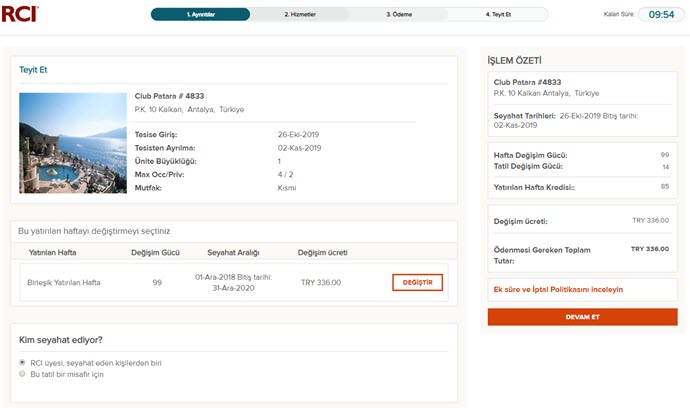Click Club Patara # 4833 resort title
Image resolution: width=690 pixels, height=408 pixels.
click(x=169, y=96)
